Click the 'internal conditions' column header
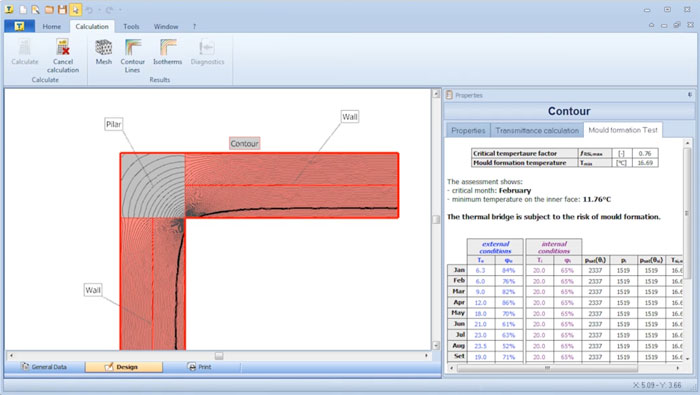The width and height of the screenshot is (700, 395). tap(554, 247)
